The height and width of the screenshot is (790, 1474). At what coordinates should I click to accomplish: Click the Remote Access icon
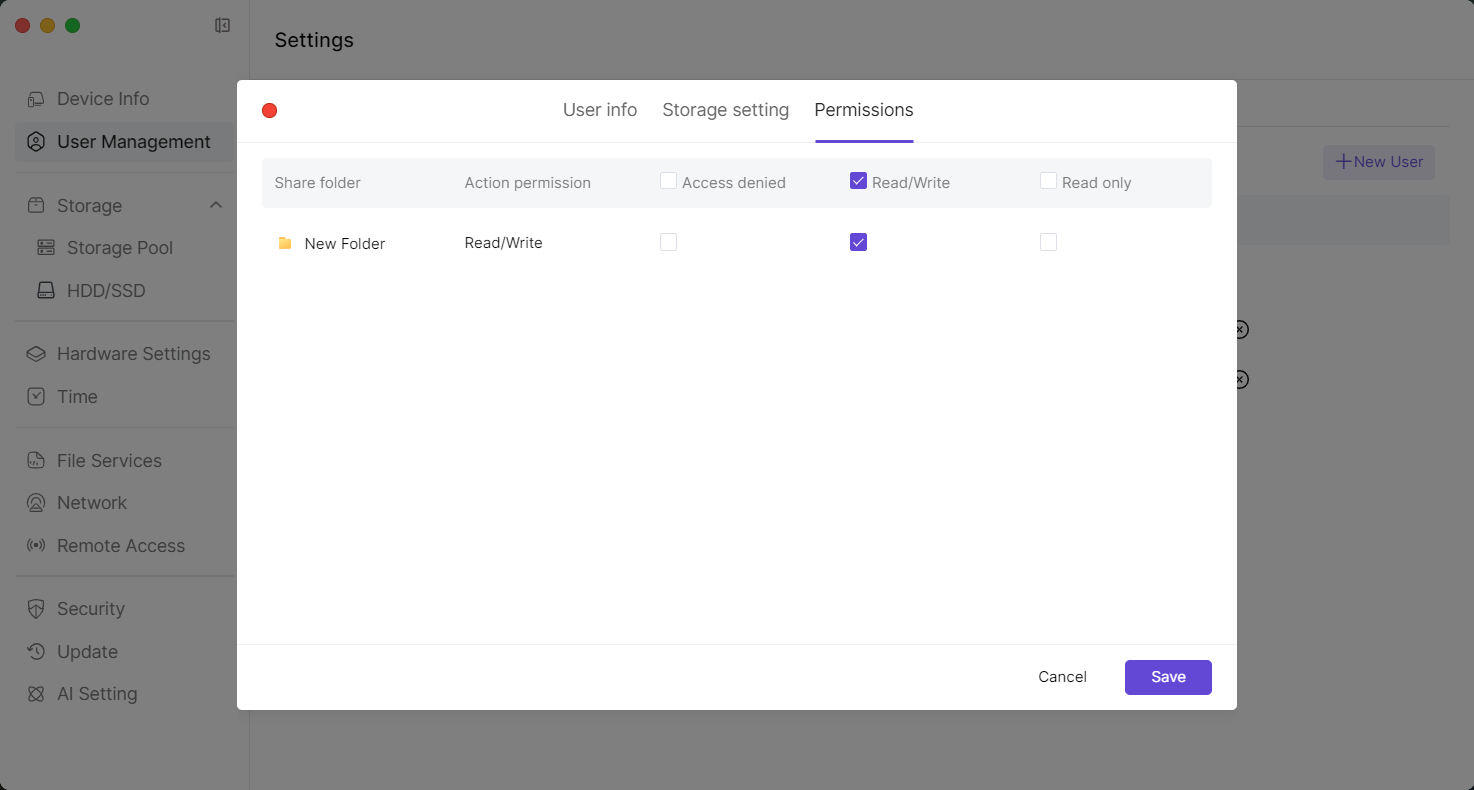36,546
